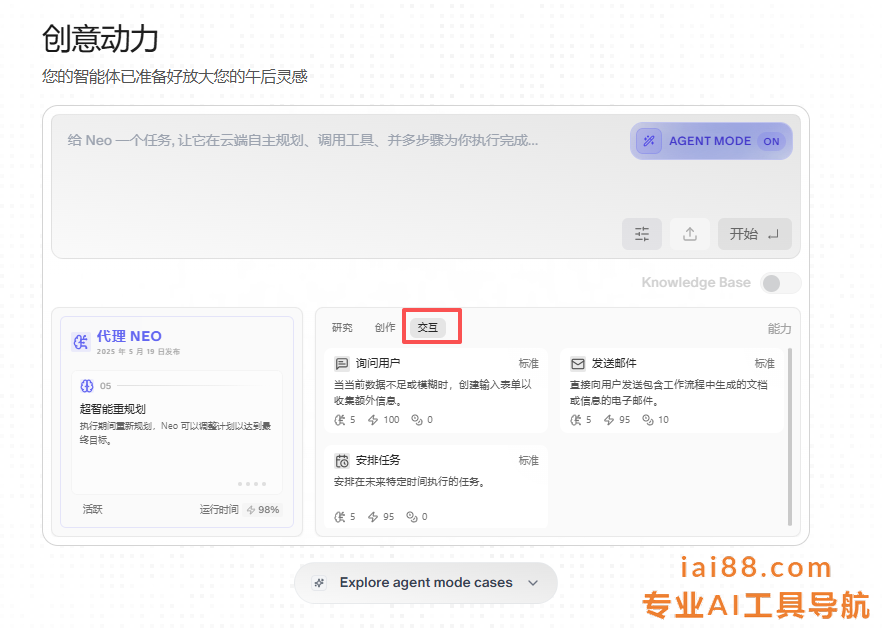Click the carousel dots on 超智能重规划 card
Screen dimensions: 882x631
[x=251, y=483]
